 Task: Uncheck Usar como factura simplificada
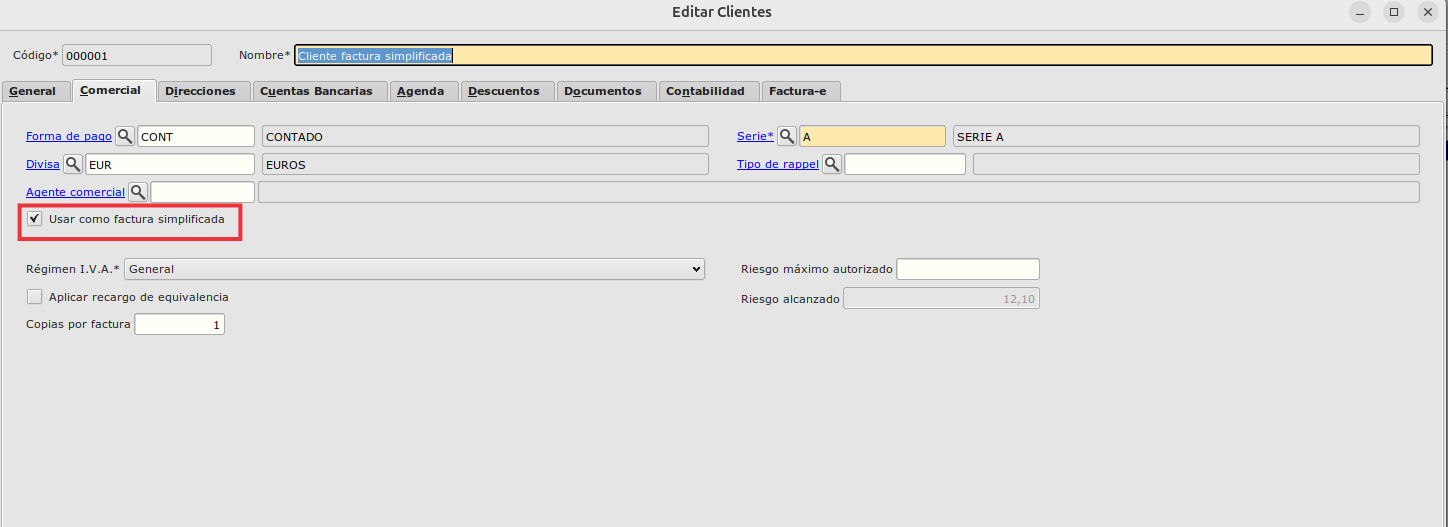35,219
